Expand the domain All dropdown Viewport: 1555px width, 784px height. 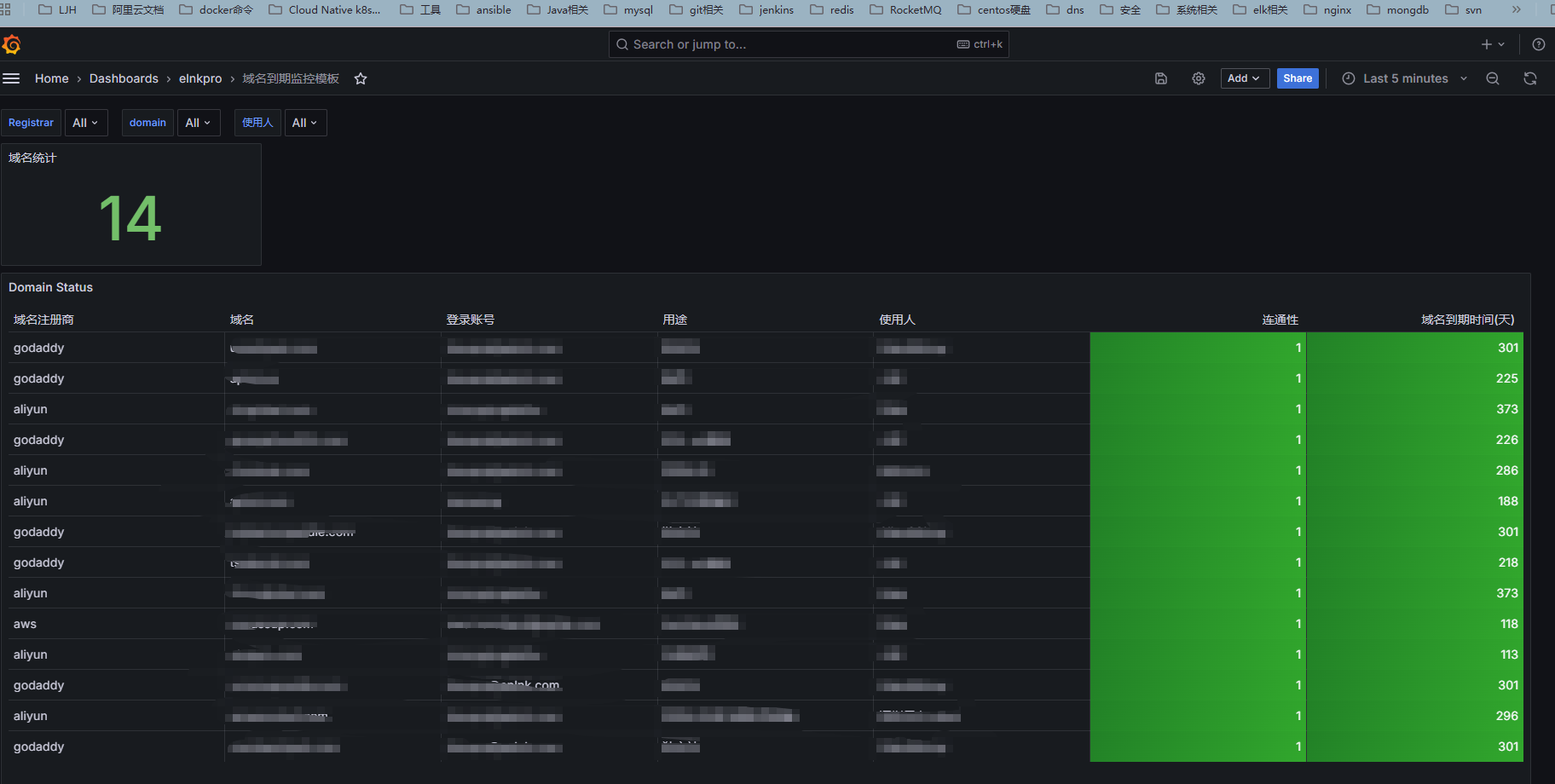(x=199, y=123)
